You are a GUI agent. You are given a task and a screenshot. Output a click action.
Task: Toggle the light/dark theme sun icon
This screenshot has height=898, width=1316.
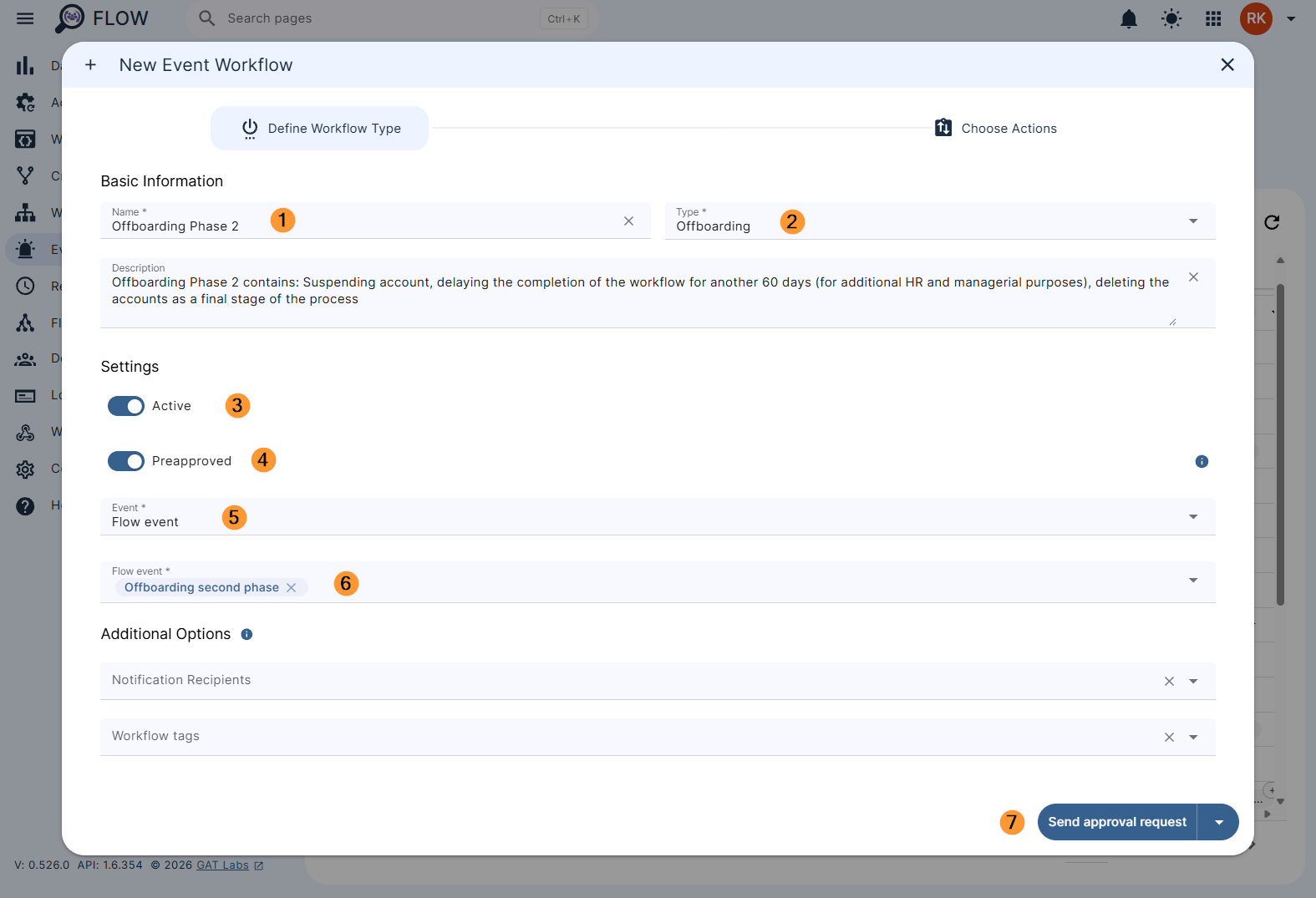click(1171, 18)
